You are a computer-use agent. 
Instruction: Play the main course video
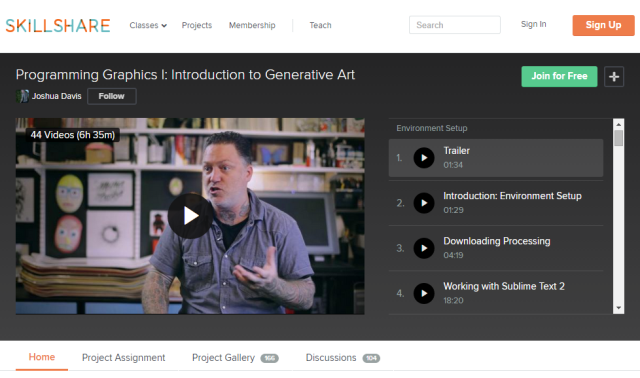pos(190,216)
